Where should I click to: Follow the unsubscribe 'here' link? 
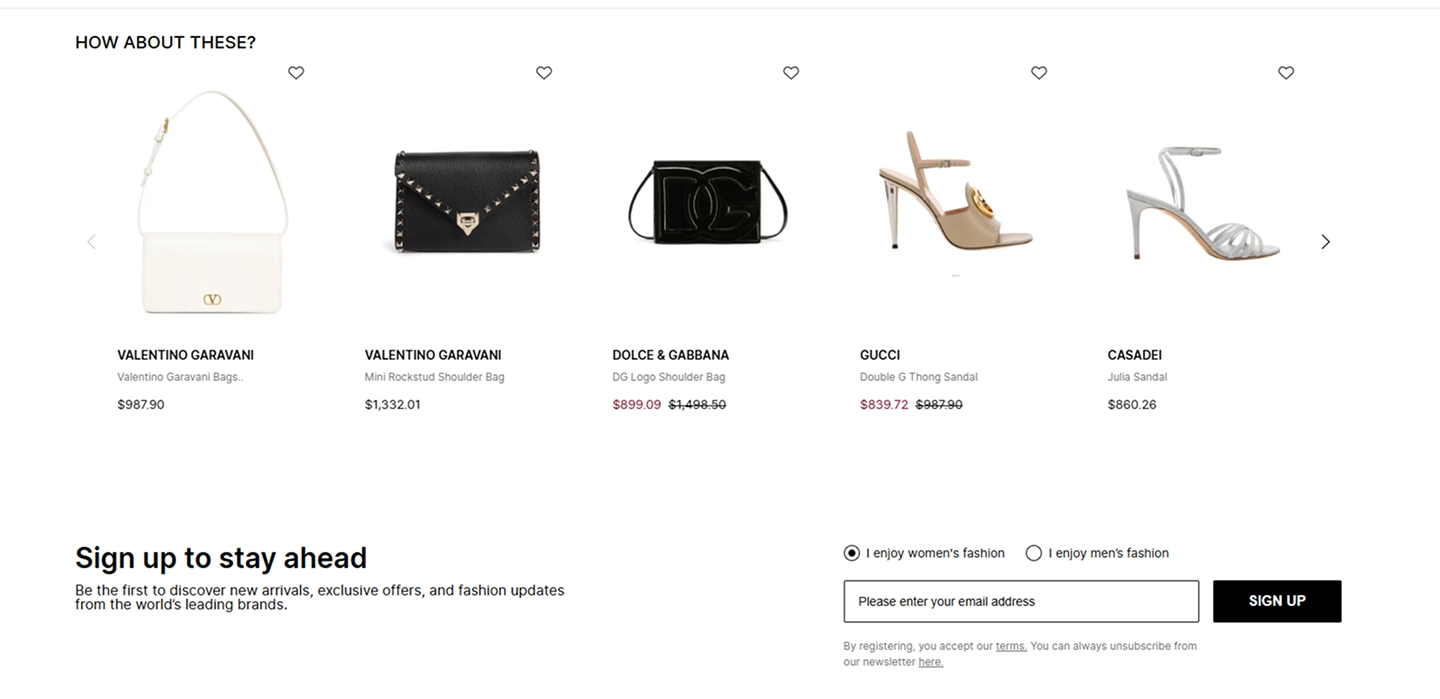point(930,662)
